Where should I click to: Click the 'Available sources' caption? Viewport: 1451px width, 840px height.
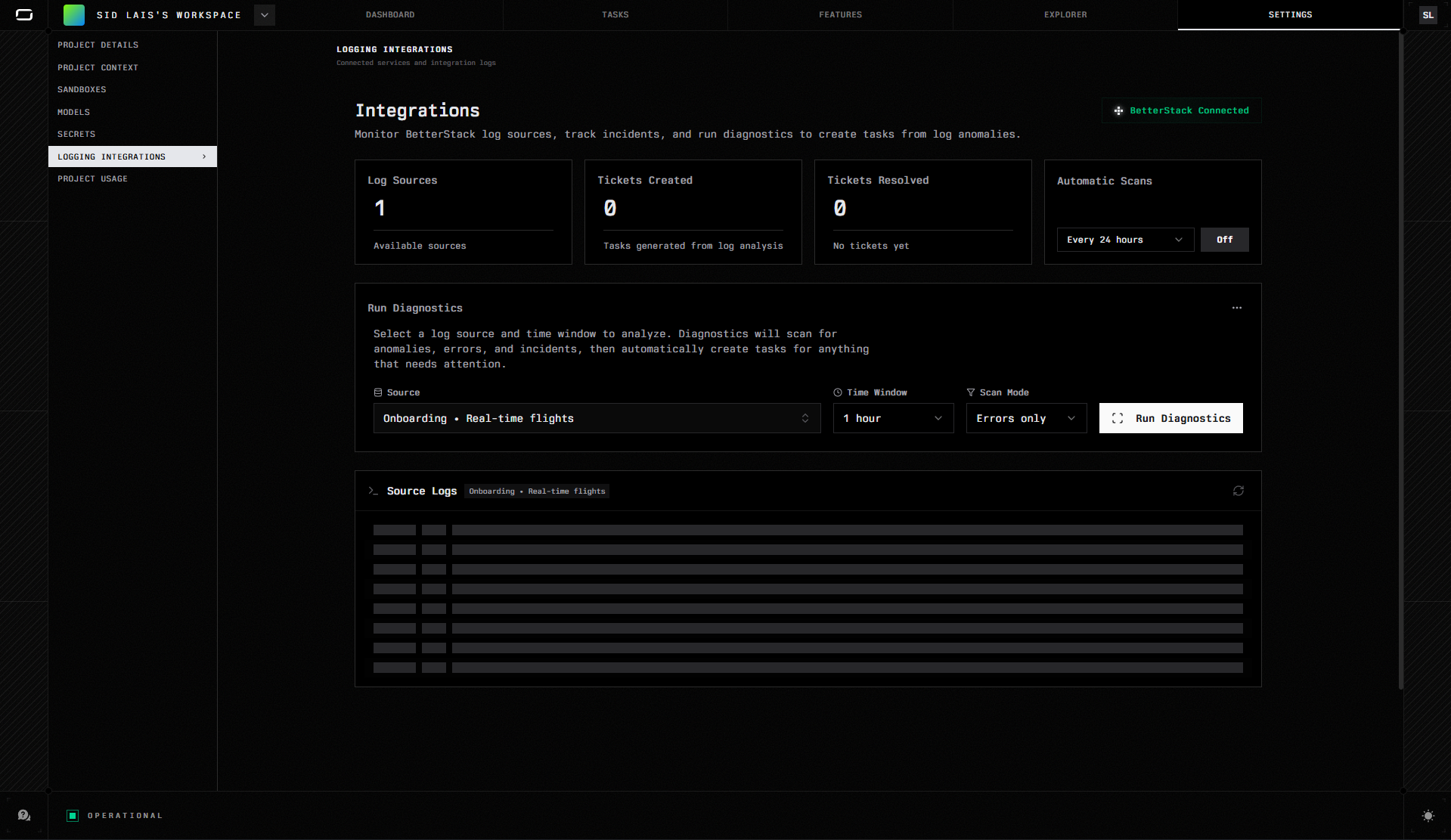click(420, 246)
